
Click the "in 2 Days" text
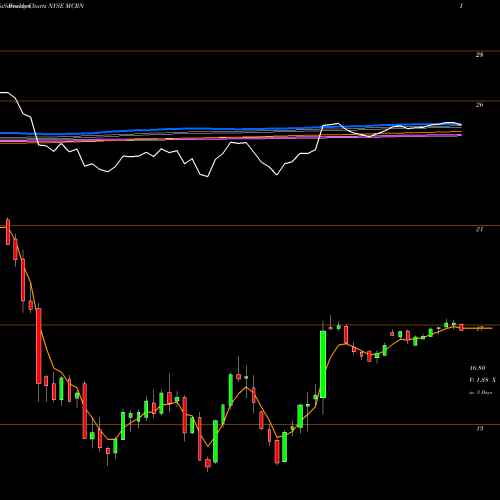[x=480, y=393]
